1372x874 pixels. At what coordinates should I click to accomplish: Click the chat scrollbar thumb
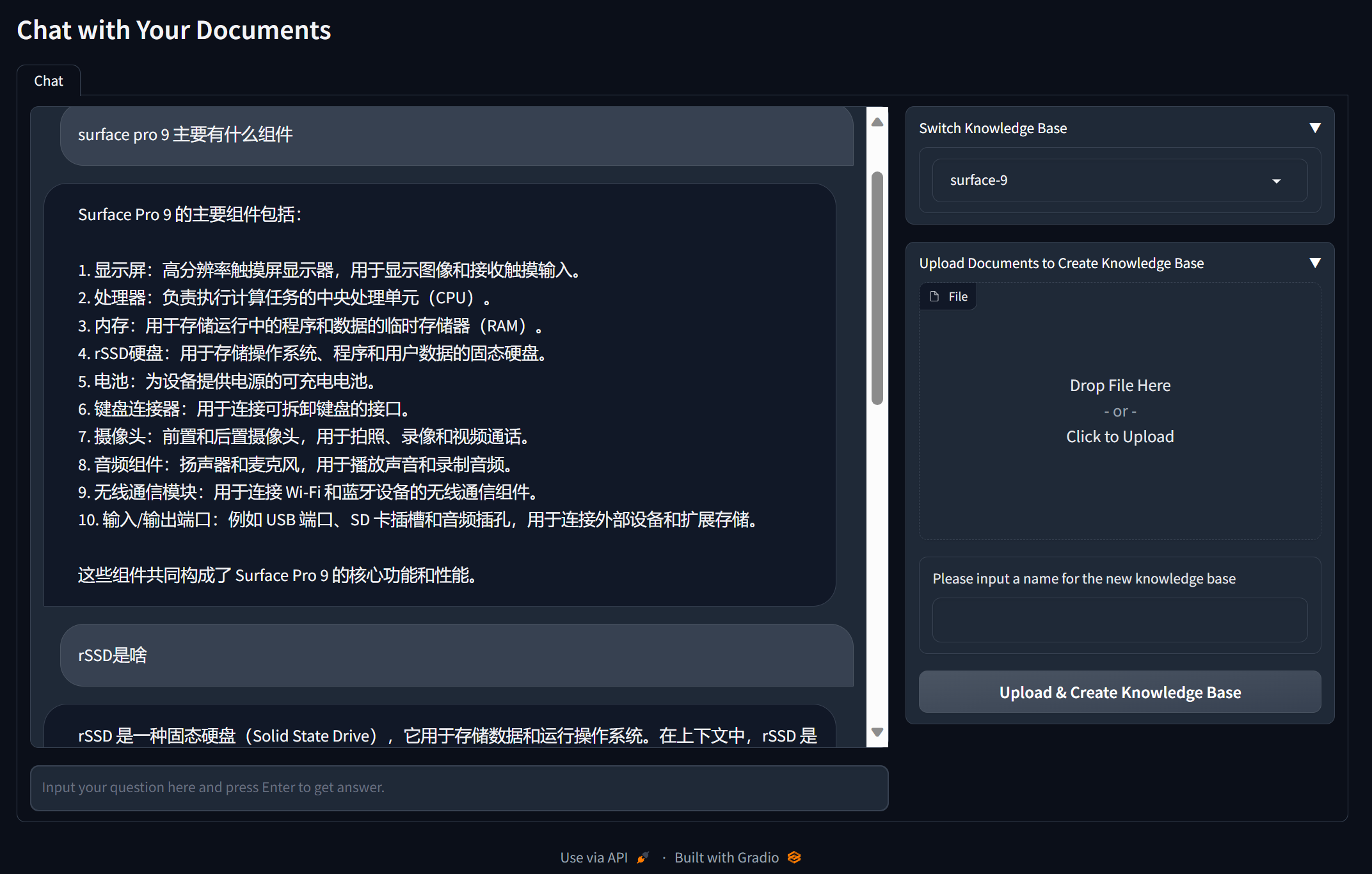pos(877,288)
